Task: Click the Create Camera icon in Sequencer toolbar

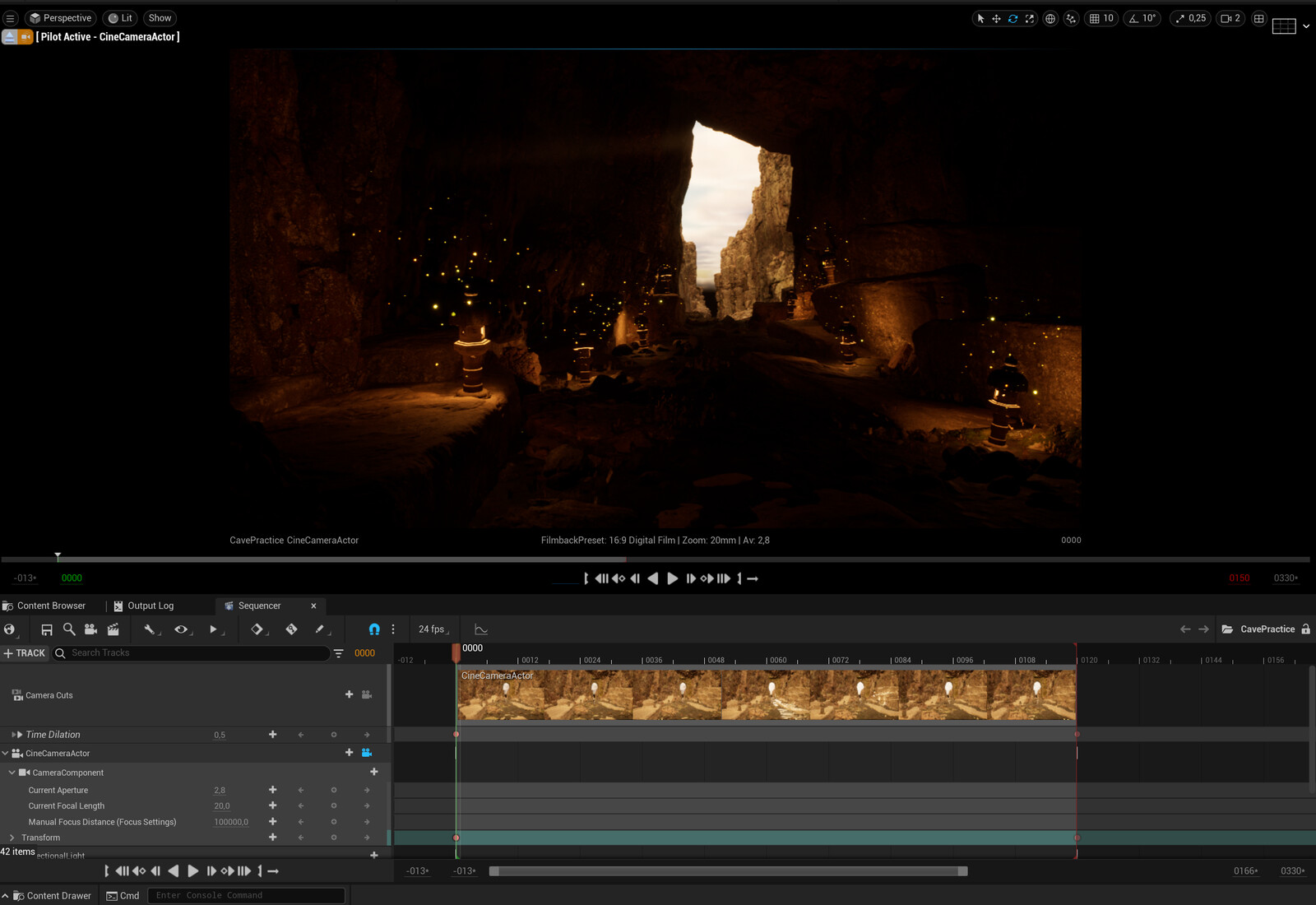Action: click(x=91, y=629)
